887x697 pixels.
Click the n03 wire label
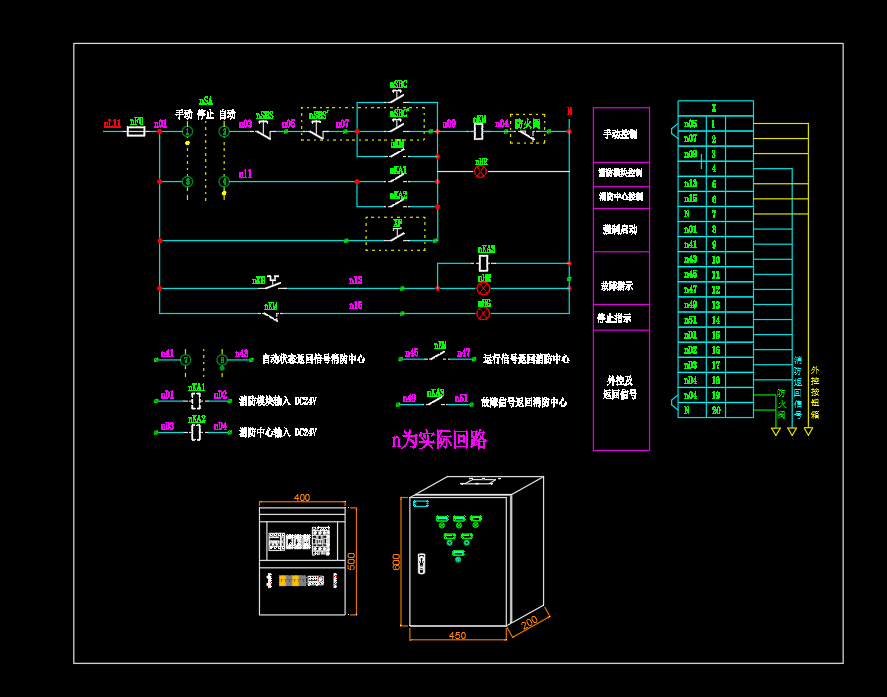click(246, 123)
